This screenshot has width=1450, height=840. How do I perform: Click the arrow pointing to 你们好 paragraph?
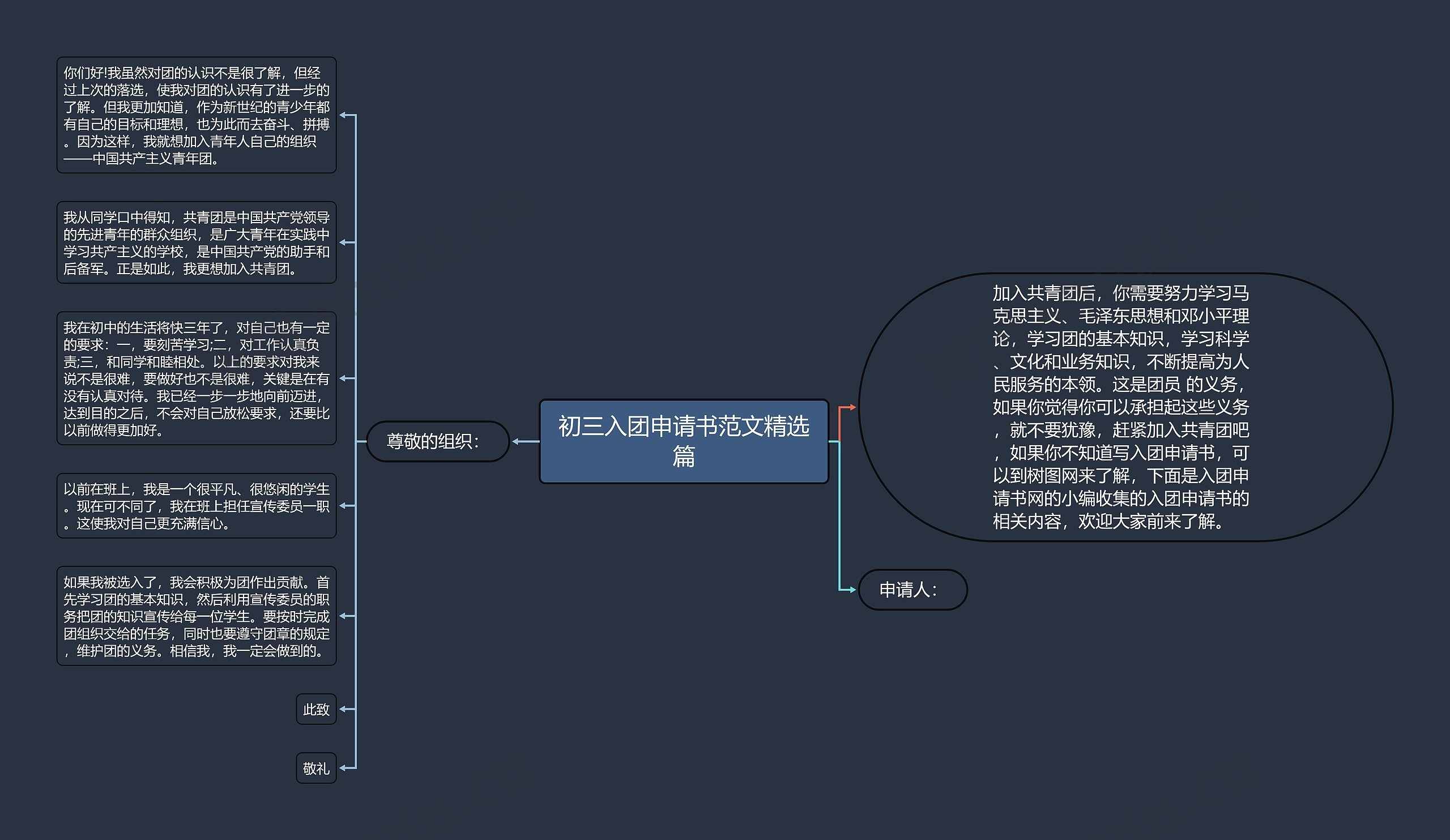coord(343,115)
